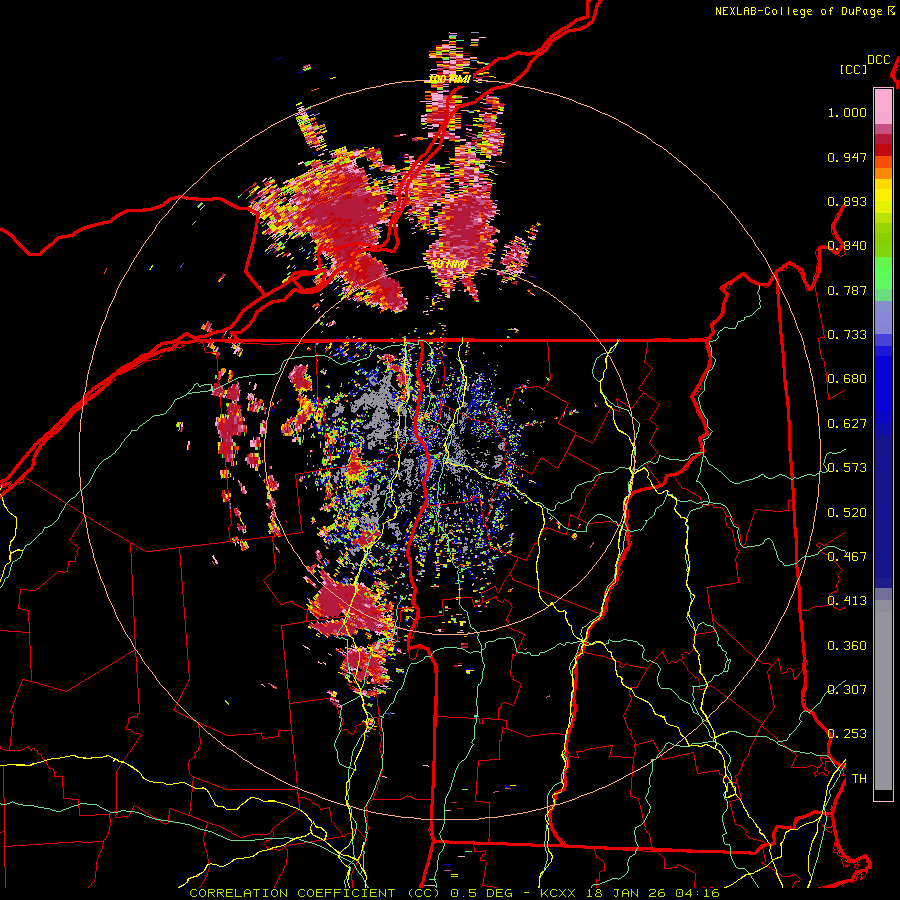Click the 0.627 scale value

[x=847, y=424]
